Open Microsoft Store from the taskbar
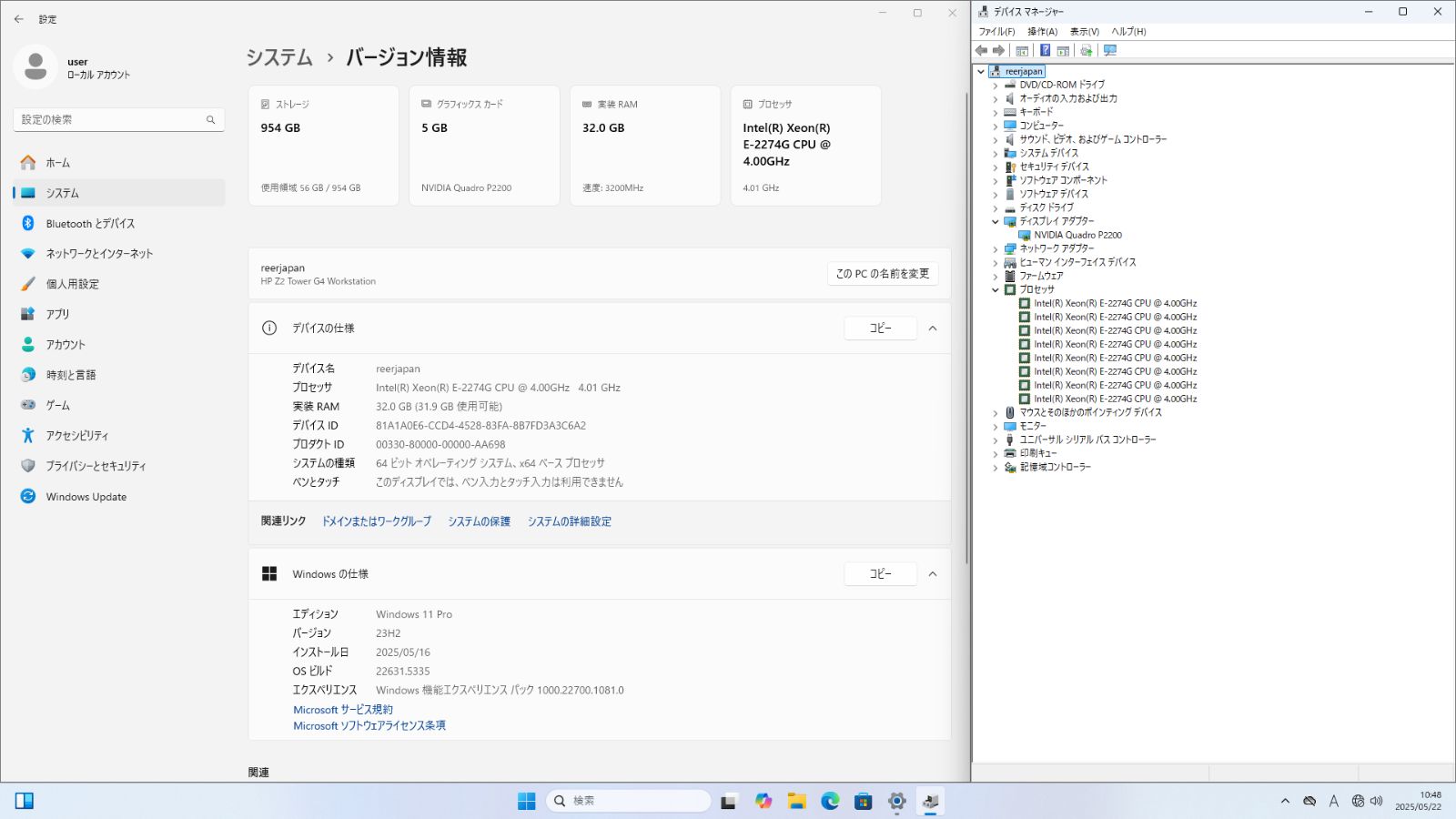This screenshot has height=819, width=1456. pyautogui.click(x=864, y=801)
